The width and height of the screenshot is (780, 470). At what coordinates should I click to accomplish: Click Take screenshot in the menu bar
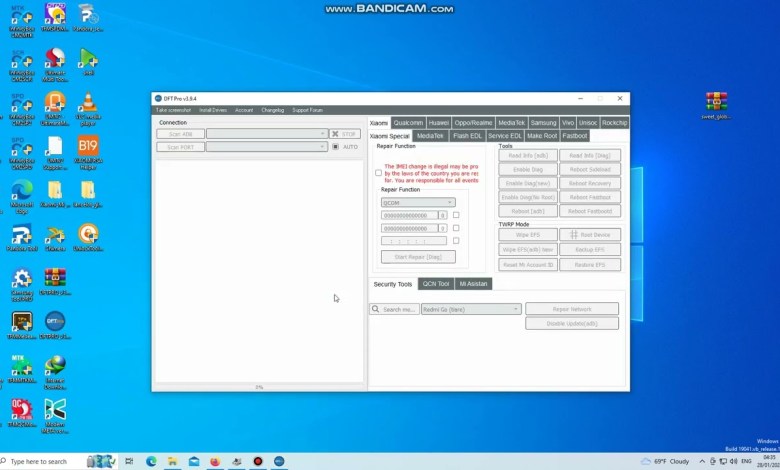pyautogui.click(x=173, y=110)
